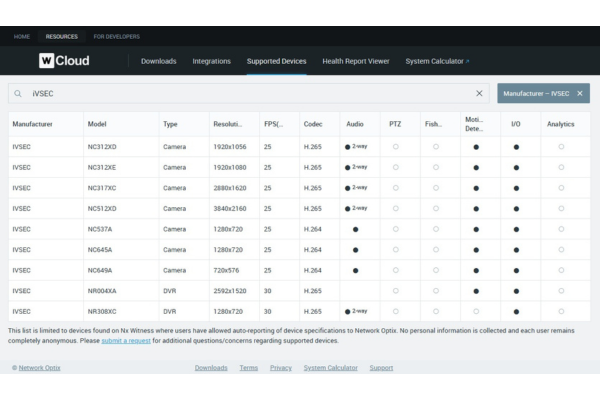This screenshot has height=400, width=600.
Task: Click the PTZ circle for NC312XE
Action: coord(396,167)
